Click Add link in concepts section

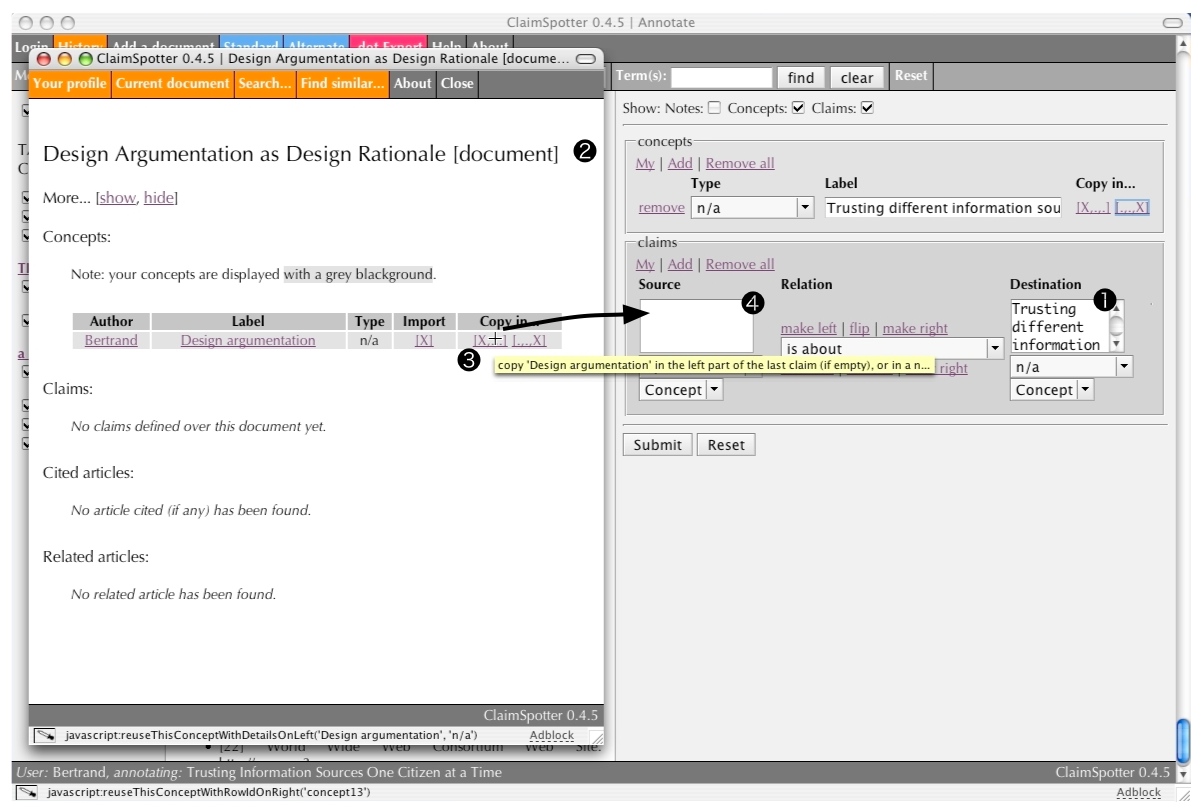(x=680, y=163)
